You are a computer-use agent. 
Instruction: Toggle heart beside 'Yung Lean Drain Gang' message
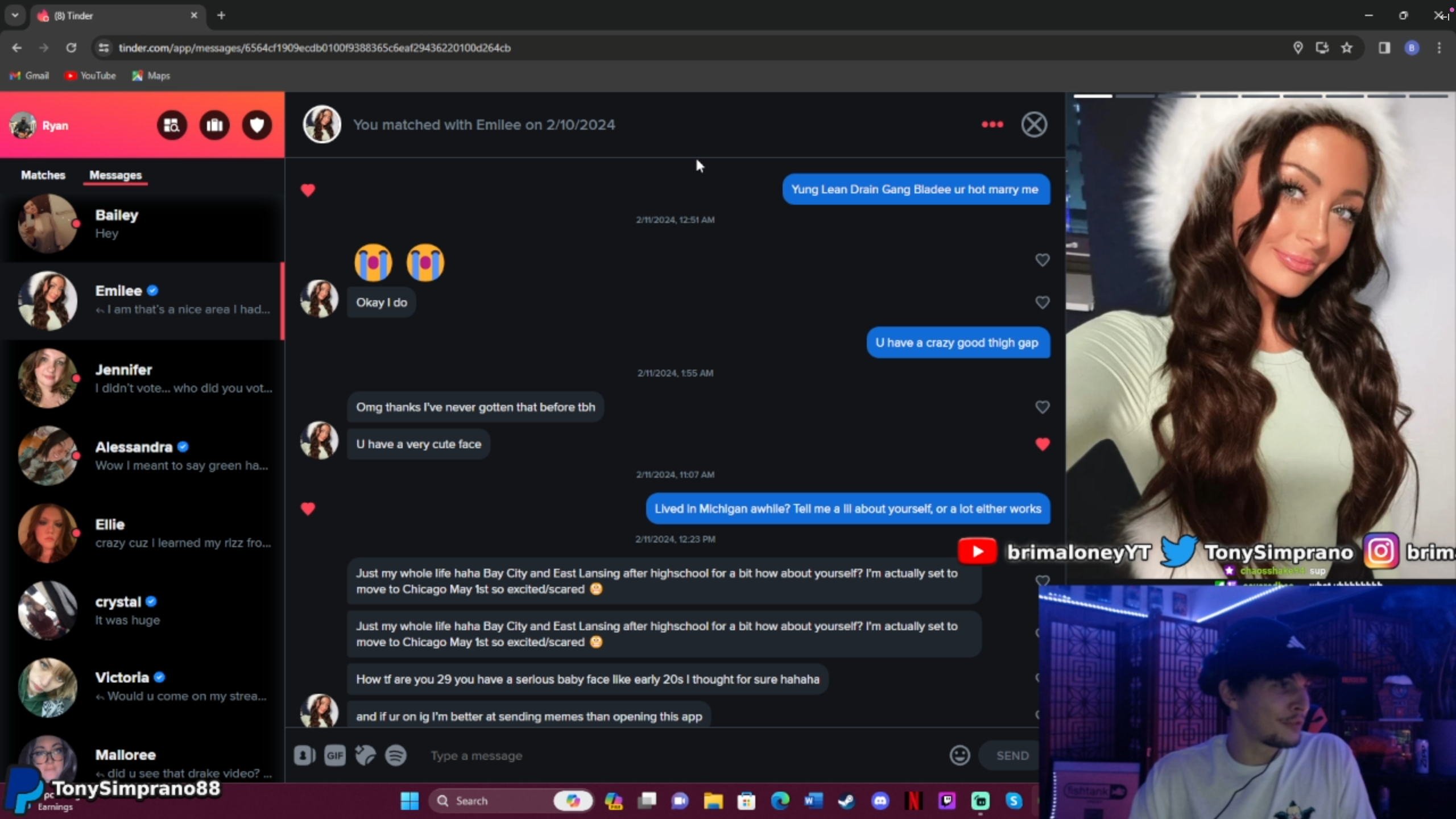[x=308, y=190]
